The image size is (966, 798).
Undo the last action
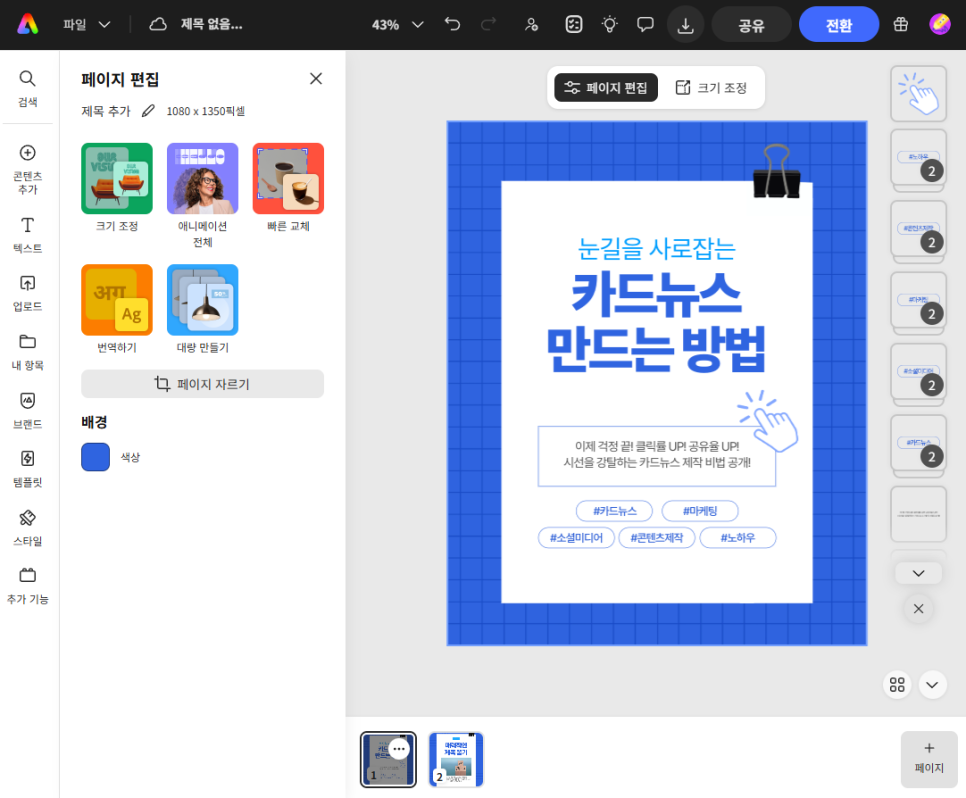(x=452, y=25)
